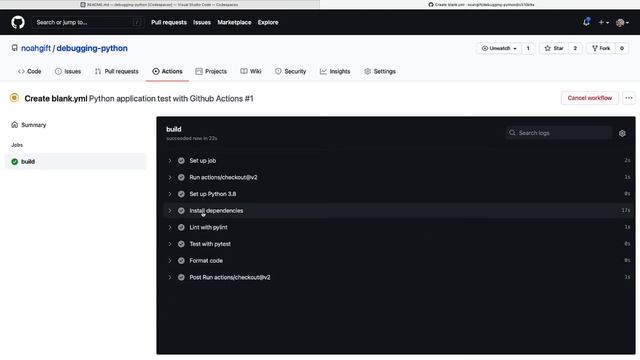This screenshot has width=640, height=360.
Task: Open the Wiki tab
Action: 251,71
